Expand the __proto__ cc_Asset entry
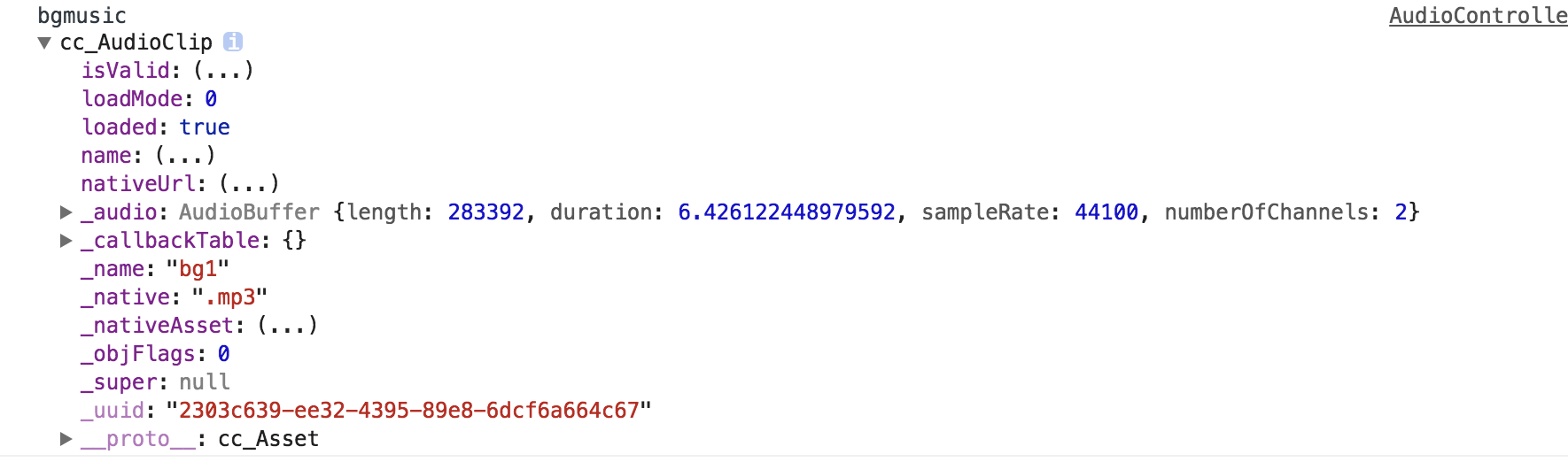1568x462 pixels. click(66, 439)
